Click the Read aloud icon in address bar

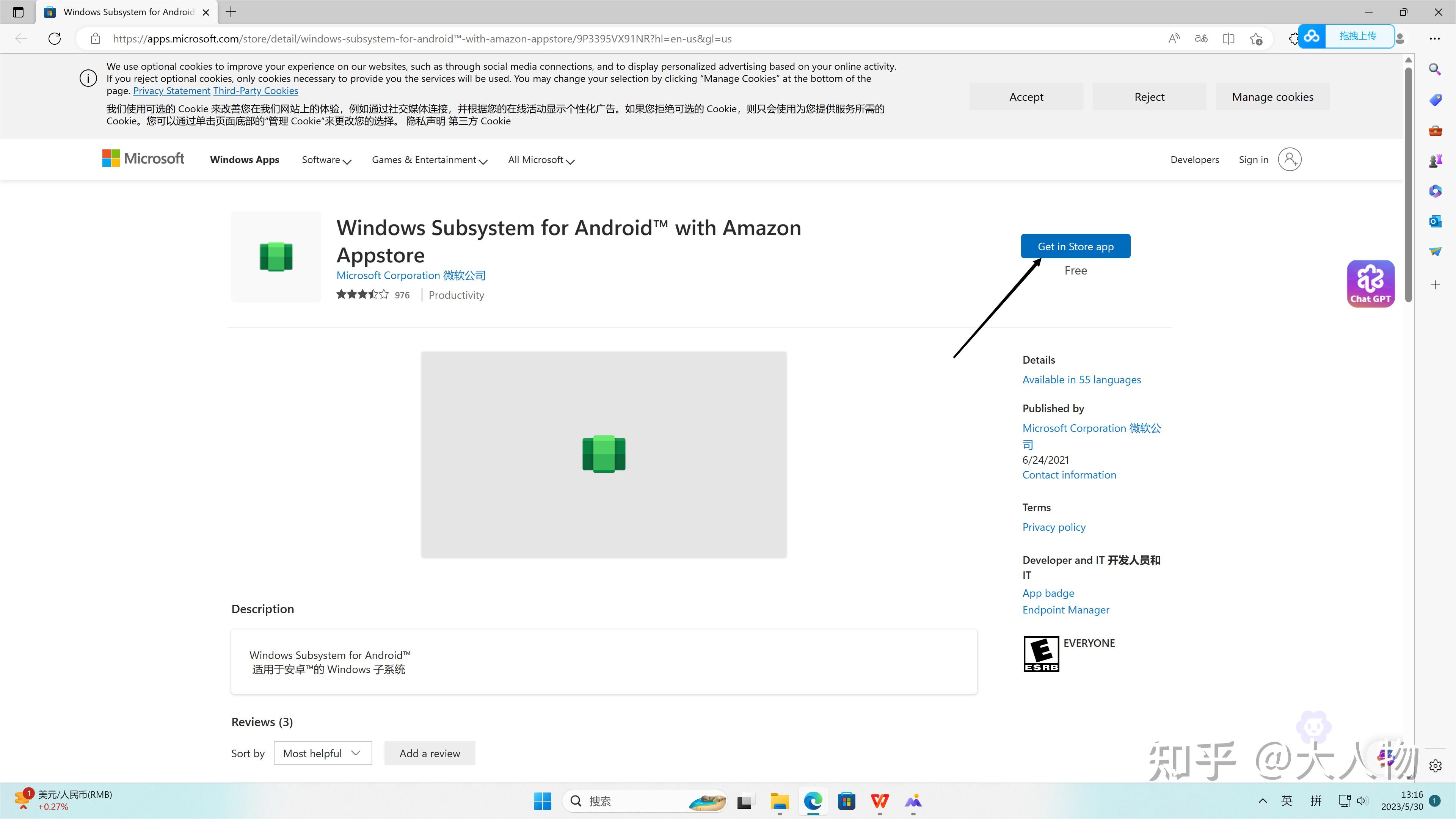click(x=1174, y=38)
